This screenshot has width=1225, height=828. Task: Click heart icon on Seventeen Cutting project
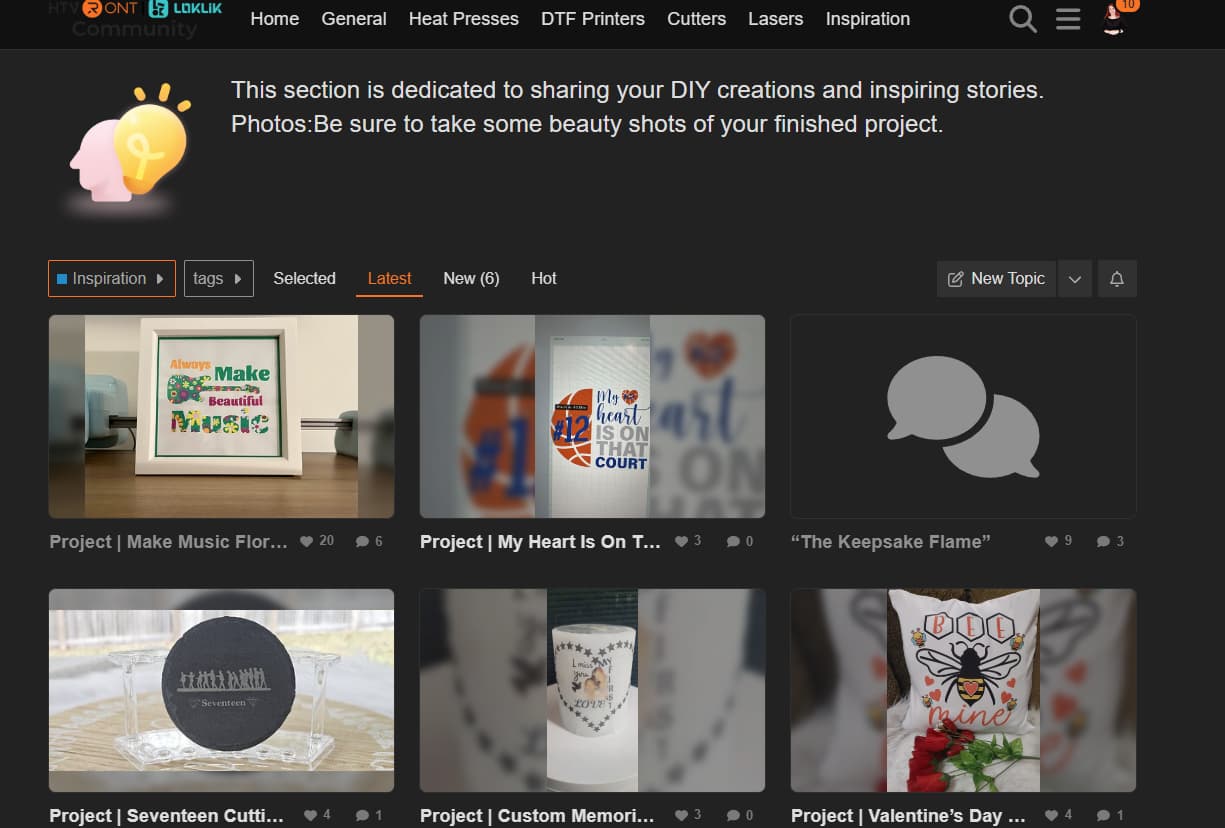pyautogui.click(x=310, y=815)
